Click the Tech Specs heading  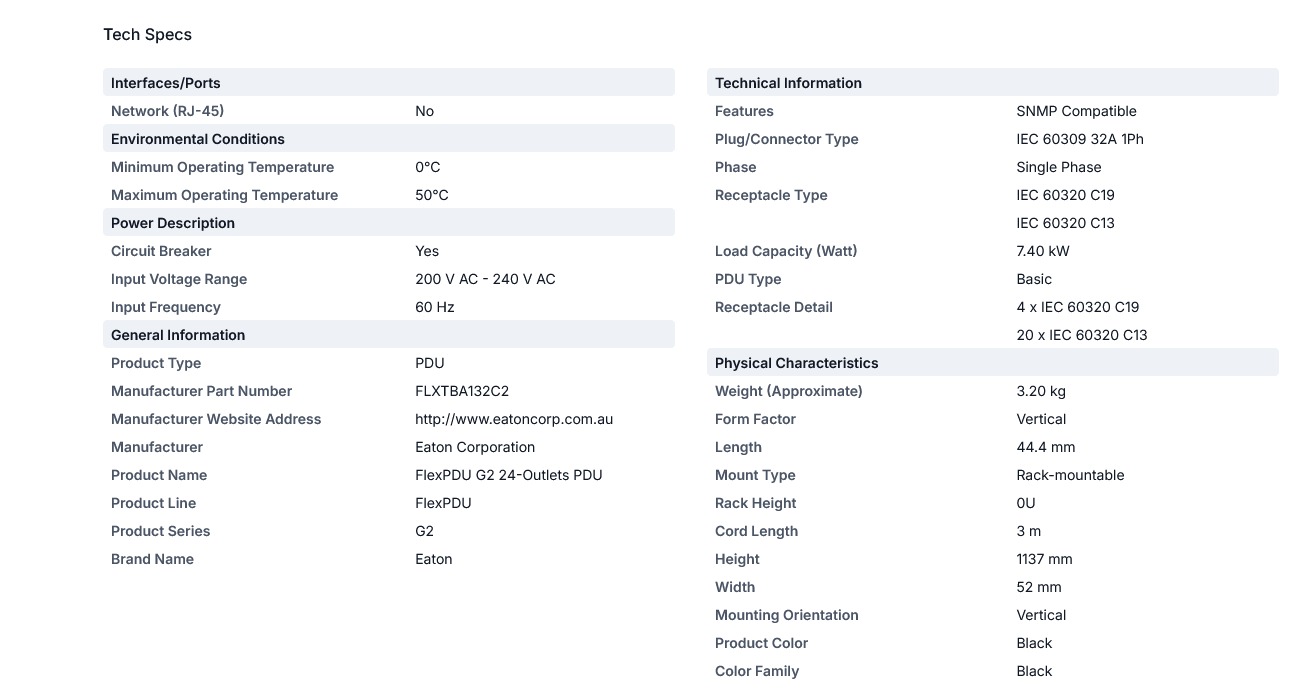pos(147,35)
